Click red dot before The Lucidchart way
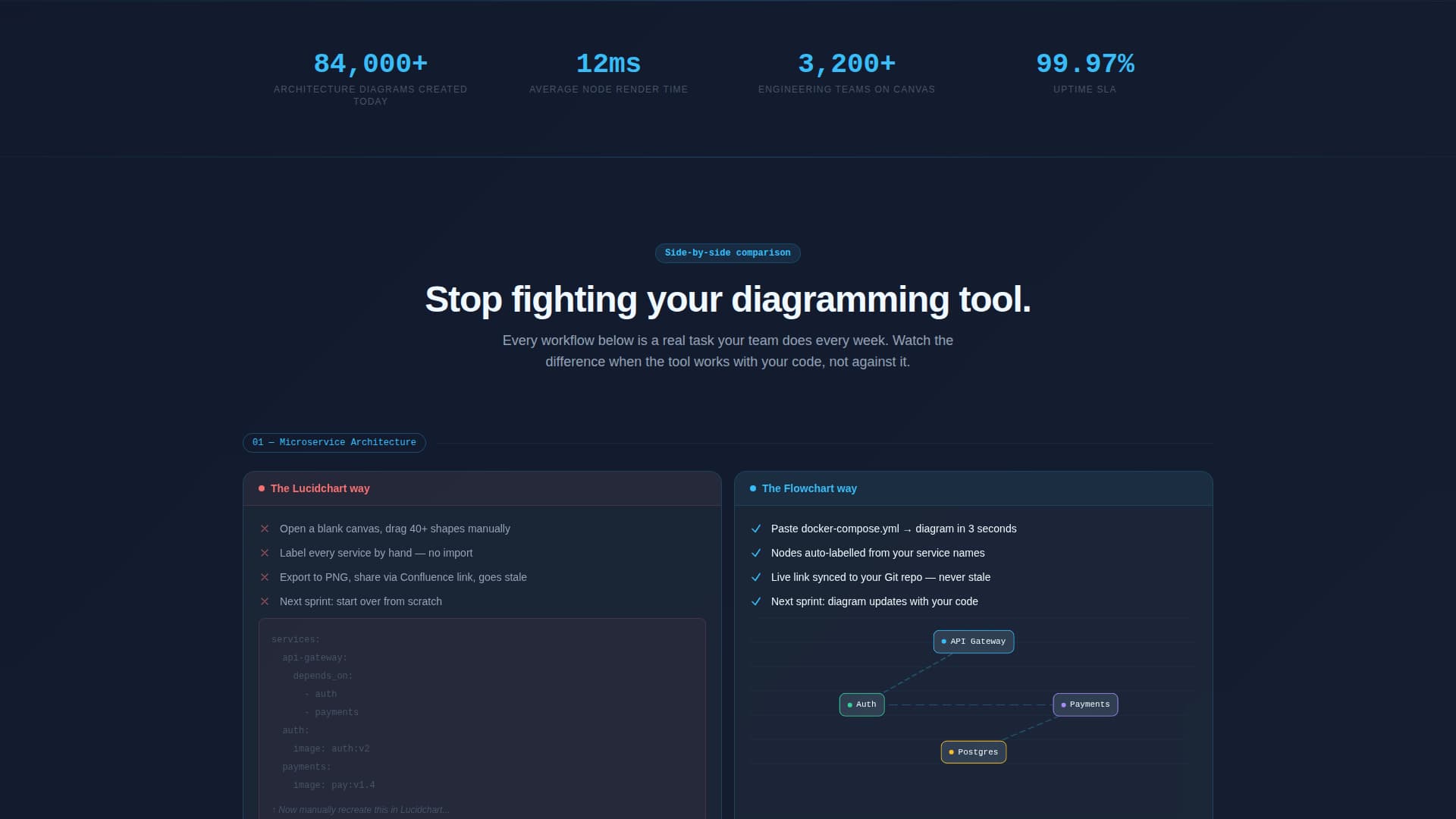 [262, 488]
